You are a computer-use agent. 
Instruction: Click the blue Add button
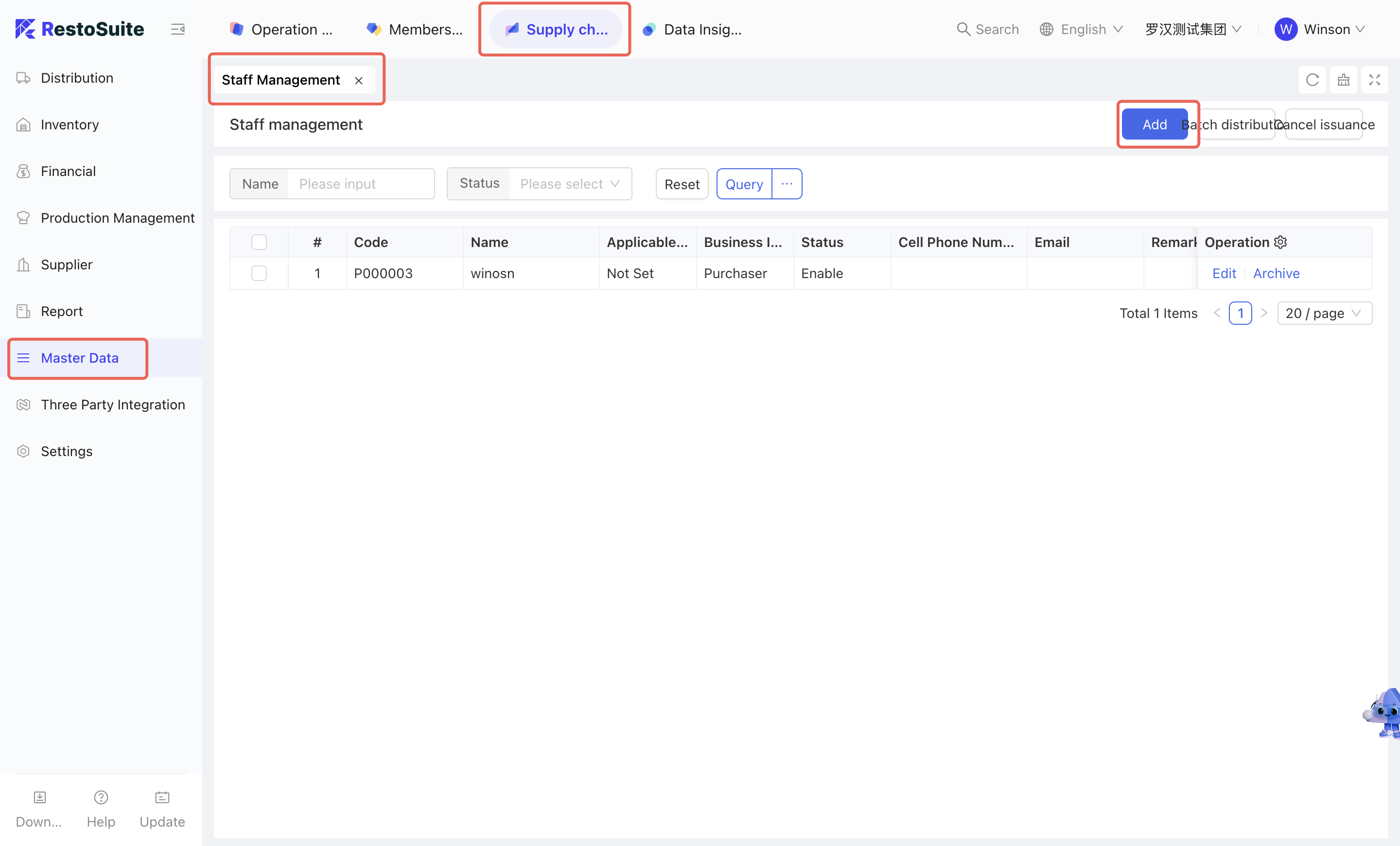pos(1154,124)
